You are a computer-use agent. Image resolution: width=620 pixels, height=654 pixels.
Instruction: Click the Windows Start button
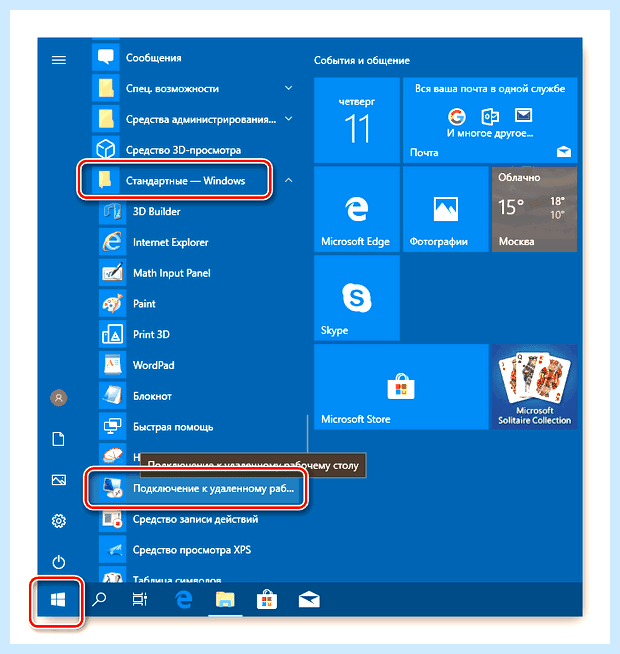(58, 600)
